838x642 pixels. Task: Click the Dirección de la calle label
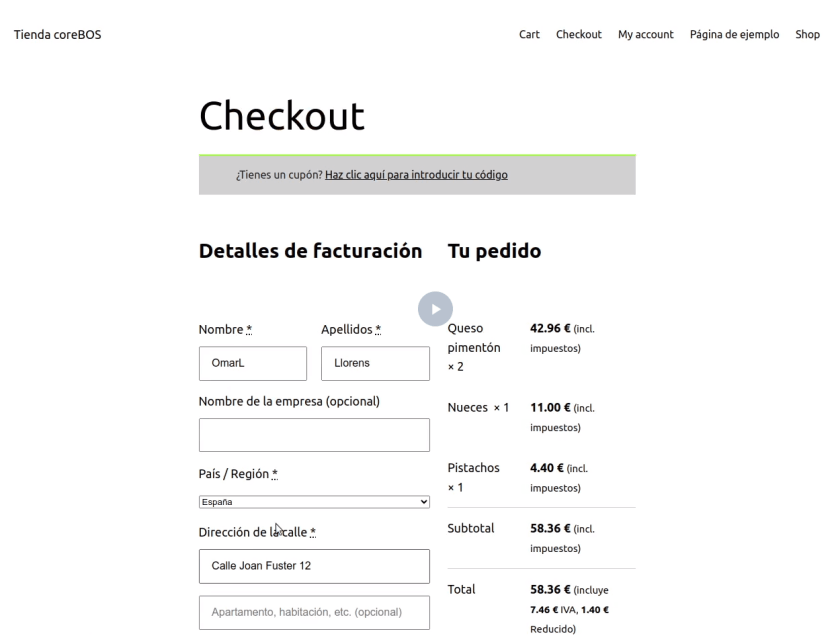[x=254, y=532]
